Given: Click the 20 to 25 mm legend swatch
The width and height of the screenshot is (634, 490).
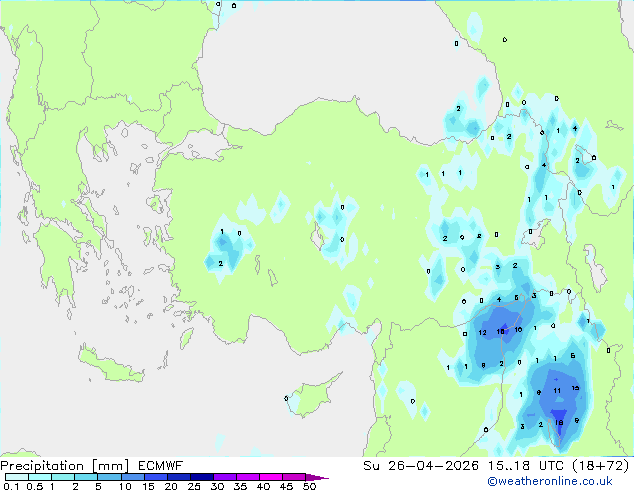Looking at the screenshot, I should [x=178, y=477].
